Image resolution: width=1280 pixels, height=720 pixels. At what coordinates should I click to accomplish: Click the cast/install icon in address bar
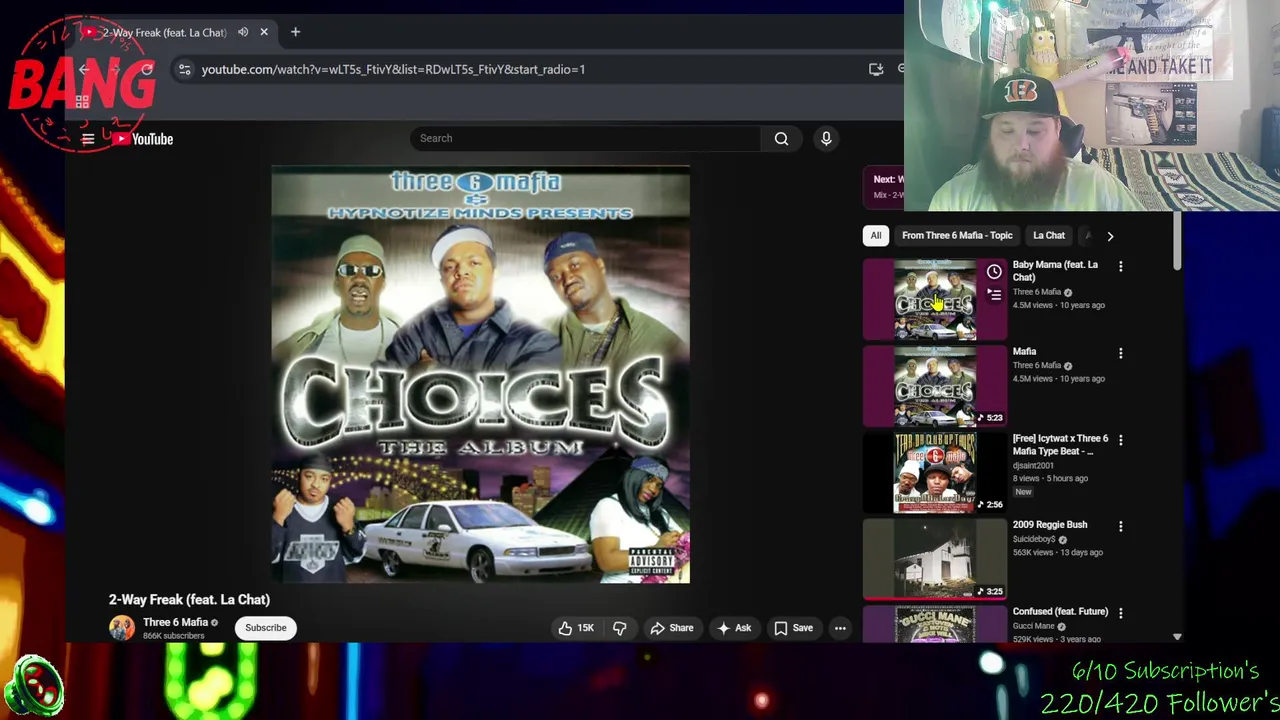(x=876, y=69)
